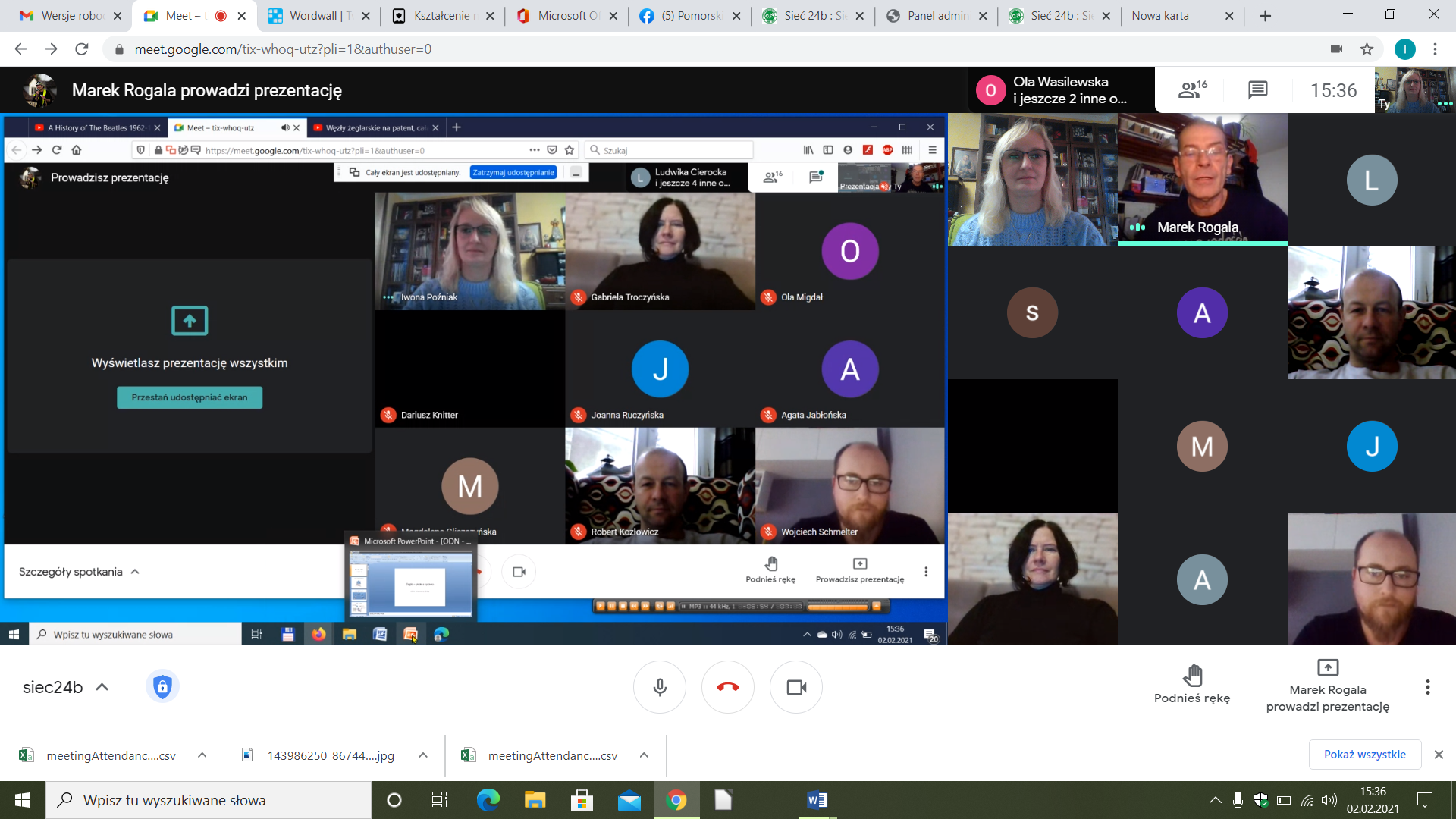This screenshot has width=1456, height=819.
Task: Open the Meet security shield icon
Action: 162,687
